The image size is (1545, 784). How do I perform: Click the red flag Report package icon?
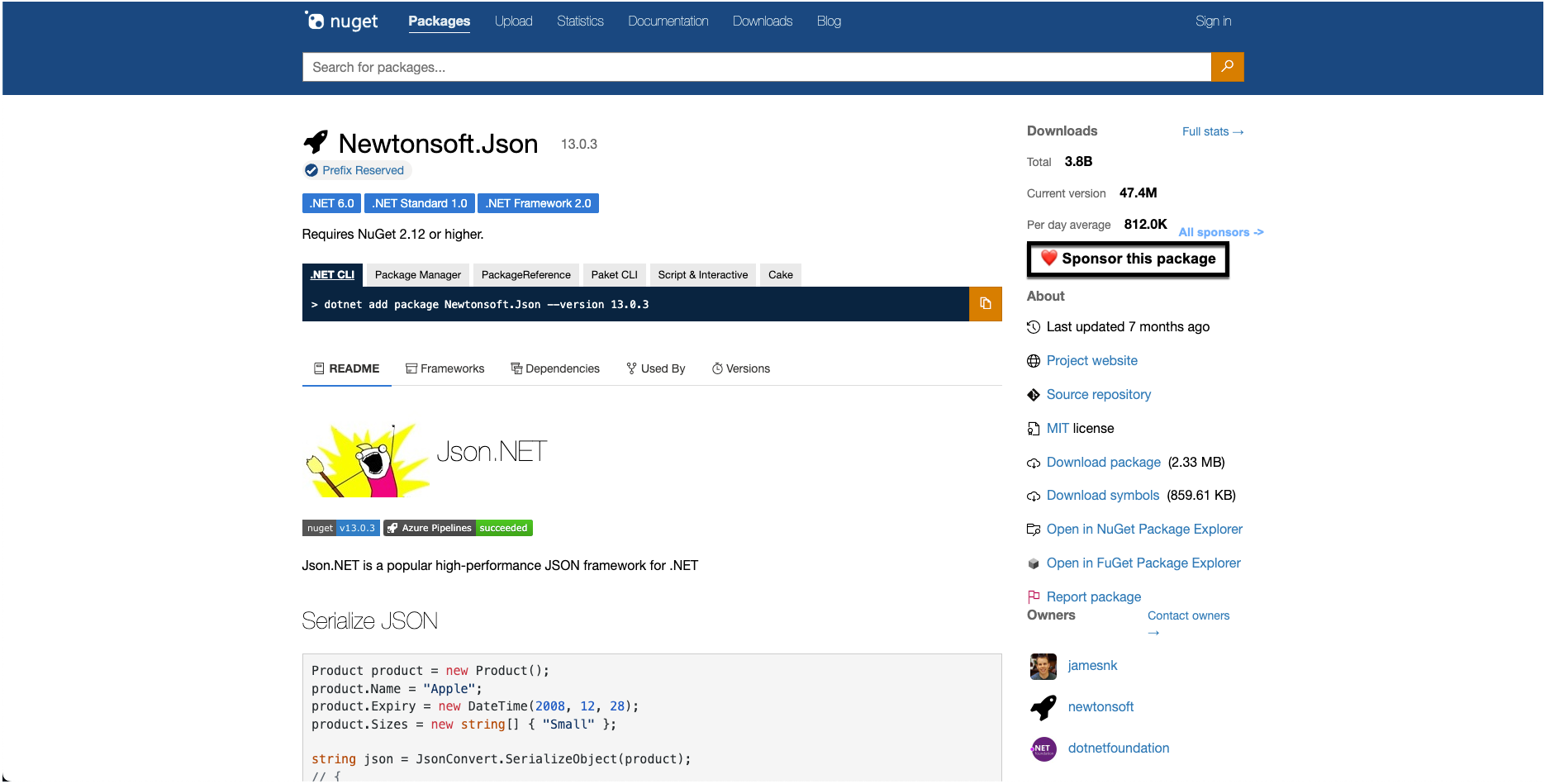point(1034,596)
